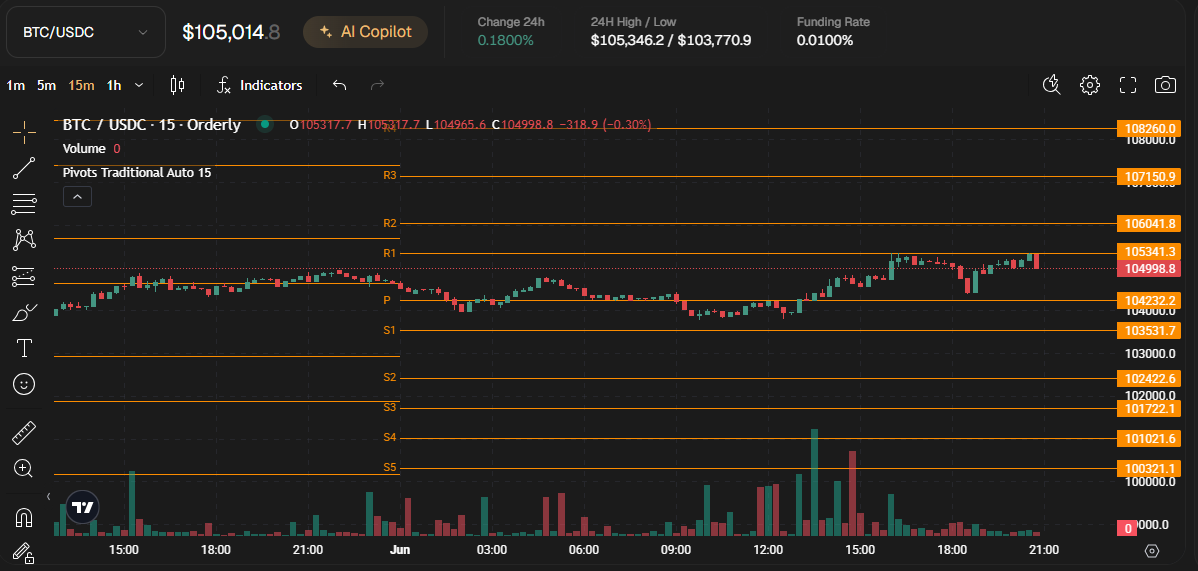The image size is (1198, 571).
Task: Select the text annotation tool
Action: click(24, 348)
